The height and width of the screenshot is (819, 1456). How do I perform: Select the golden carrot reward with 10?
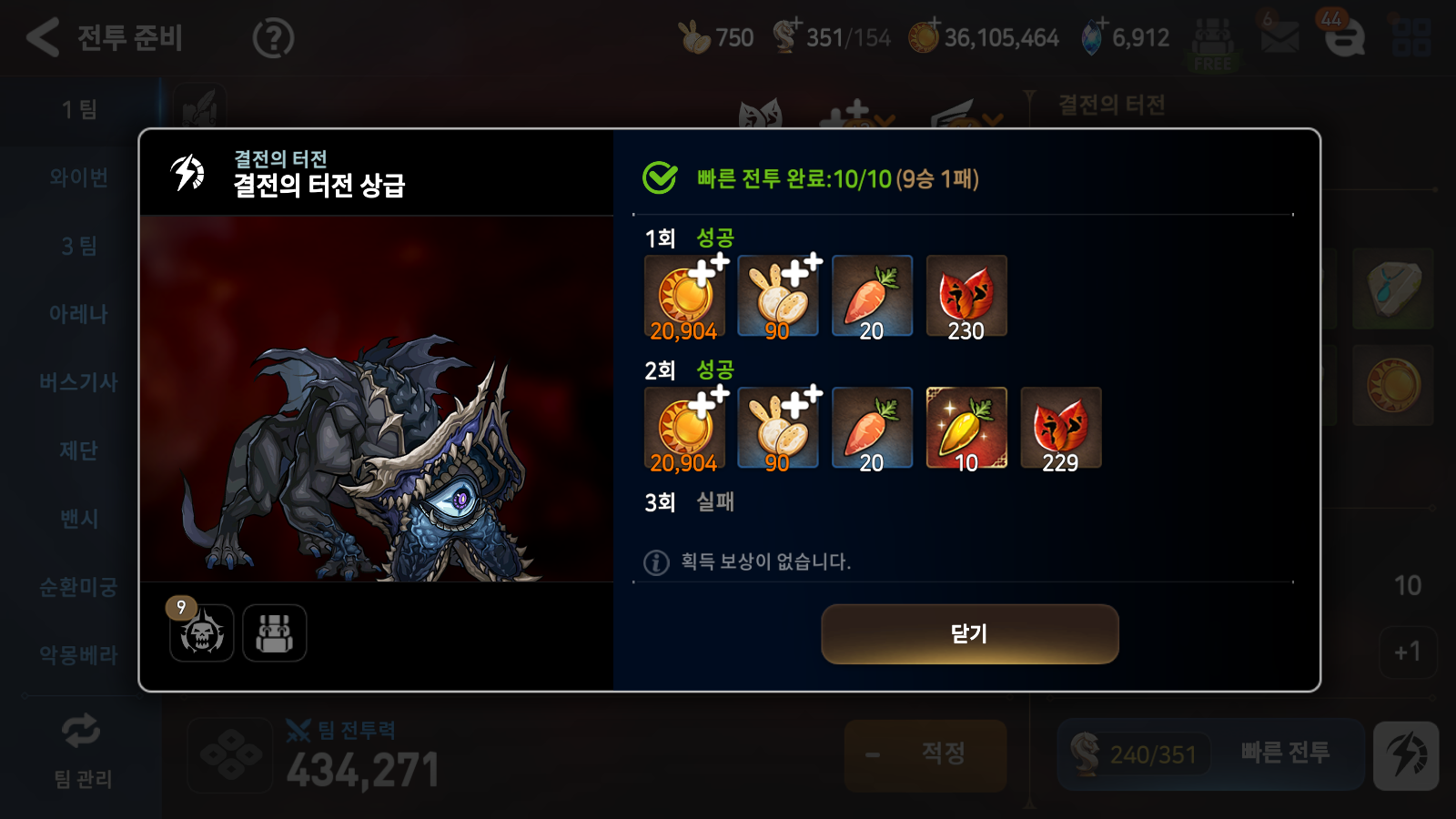pos(966,429)
